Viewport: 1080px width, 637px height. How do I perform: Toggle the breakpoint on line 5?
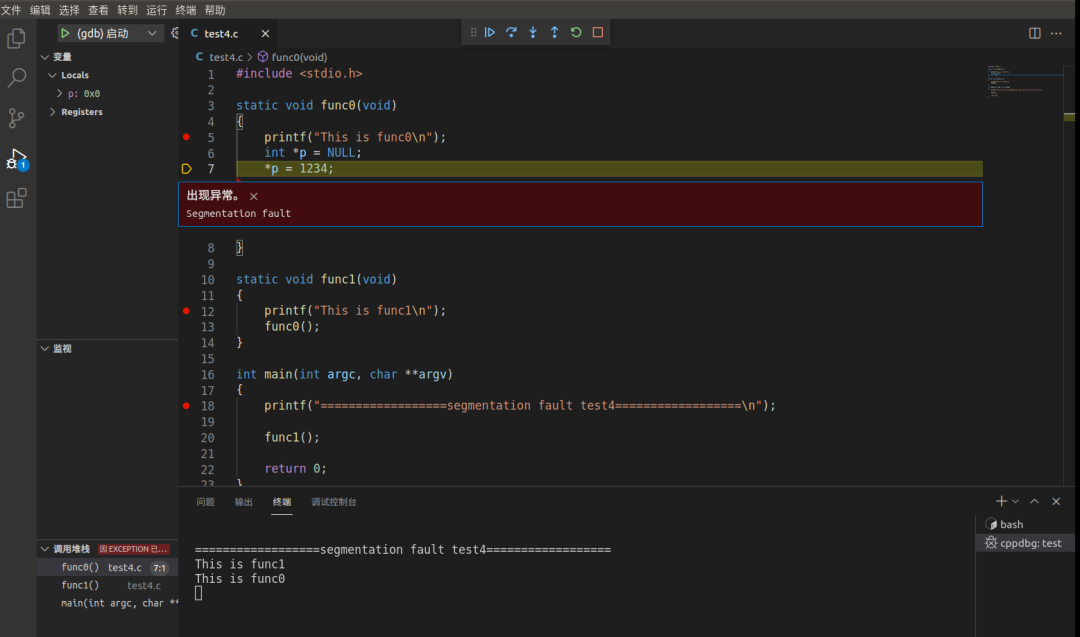pyautogui.click(x=186, y=137)
